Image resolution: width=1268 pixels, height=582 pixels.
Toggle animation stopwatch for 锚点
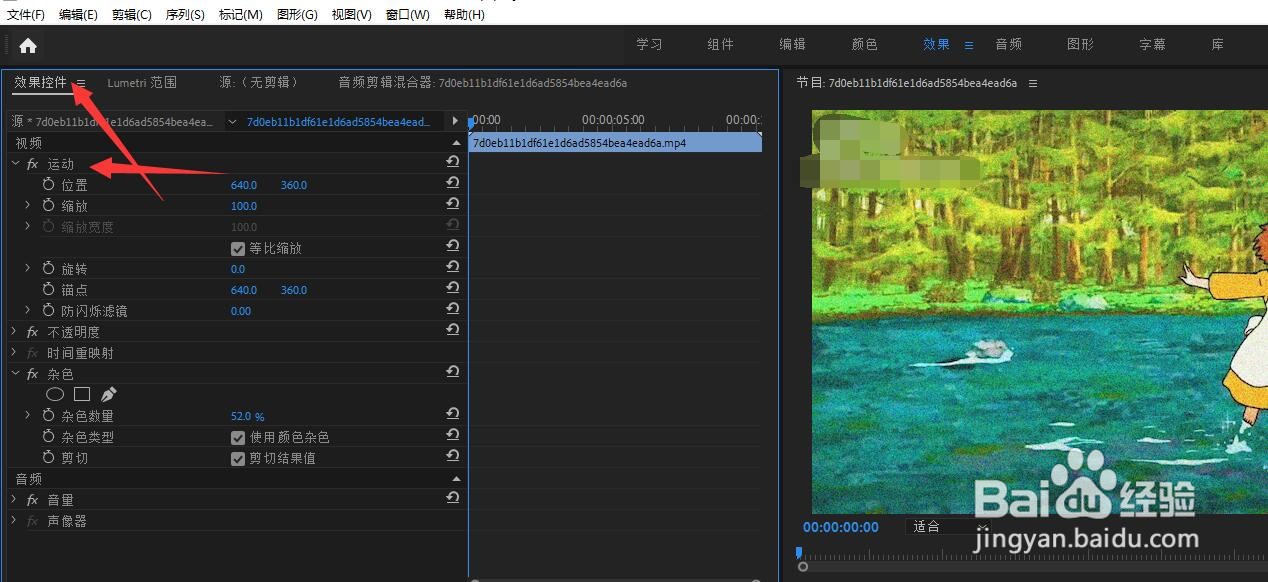(x=48, y=289)
